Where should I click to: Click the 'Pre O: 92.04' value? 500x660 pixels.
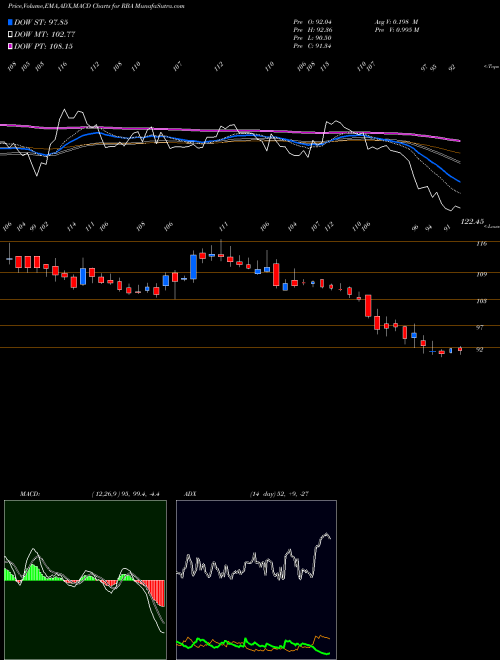(x=313, y=22)
